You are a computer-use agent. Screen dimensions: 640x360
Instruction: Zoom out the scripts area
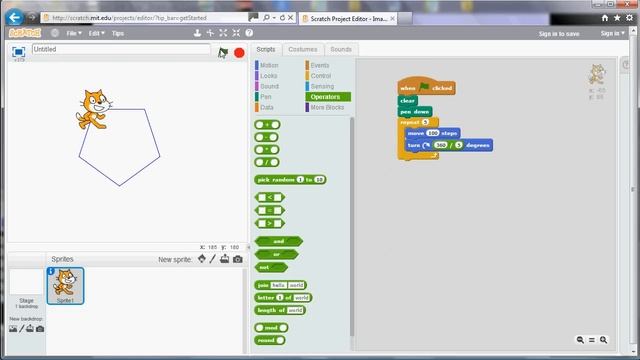pos(580,340)
